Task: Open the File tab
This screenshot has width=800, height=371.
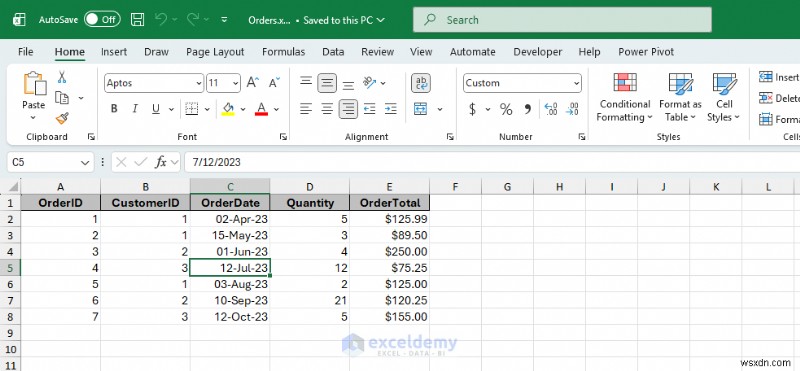Action: pos(26,52)
